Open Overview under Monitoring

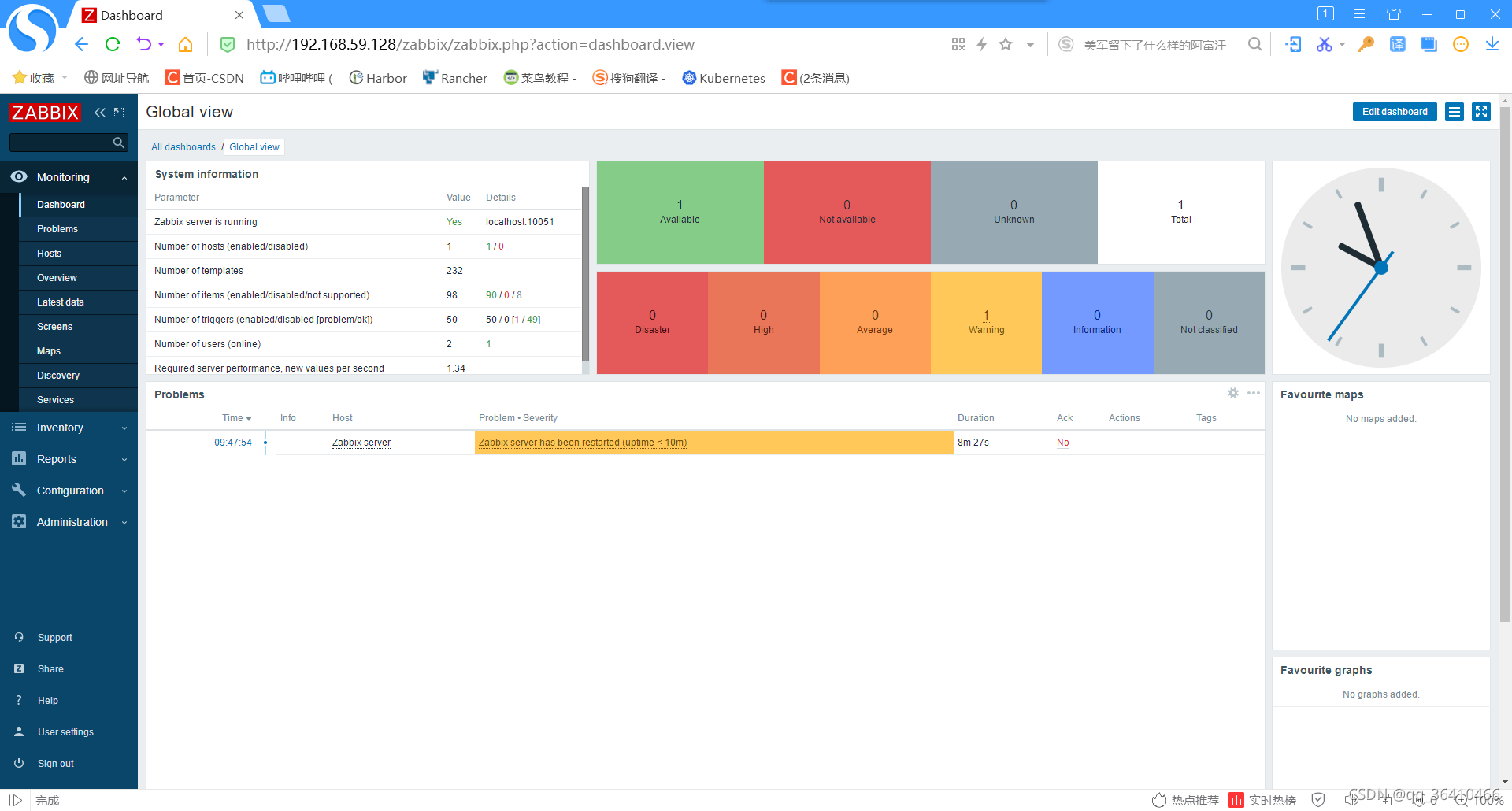pyautogui.click(x=57, y=278)
